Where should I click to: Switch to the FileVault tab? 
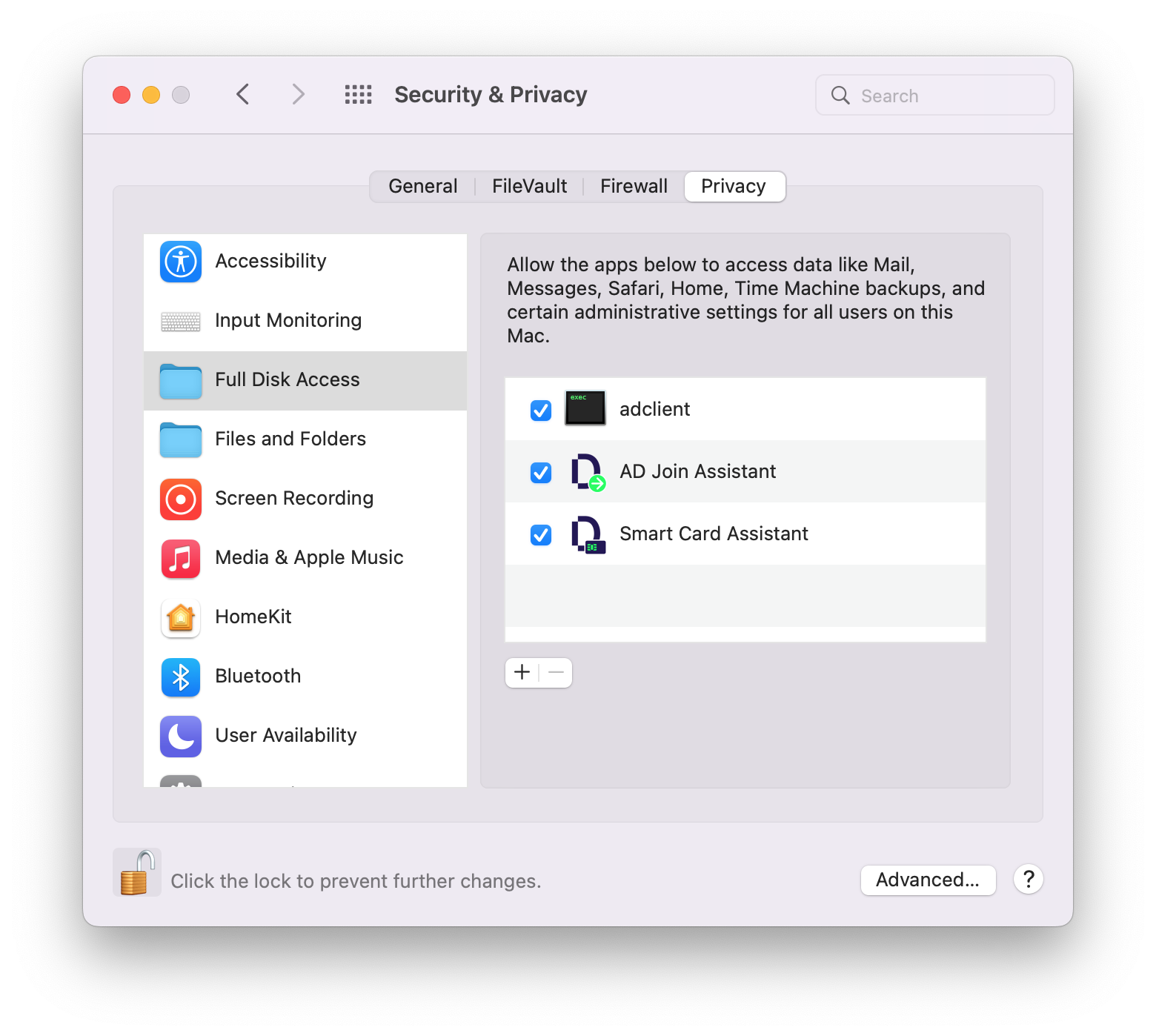click(x=529, y=187)
